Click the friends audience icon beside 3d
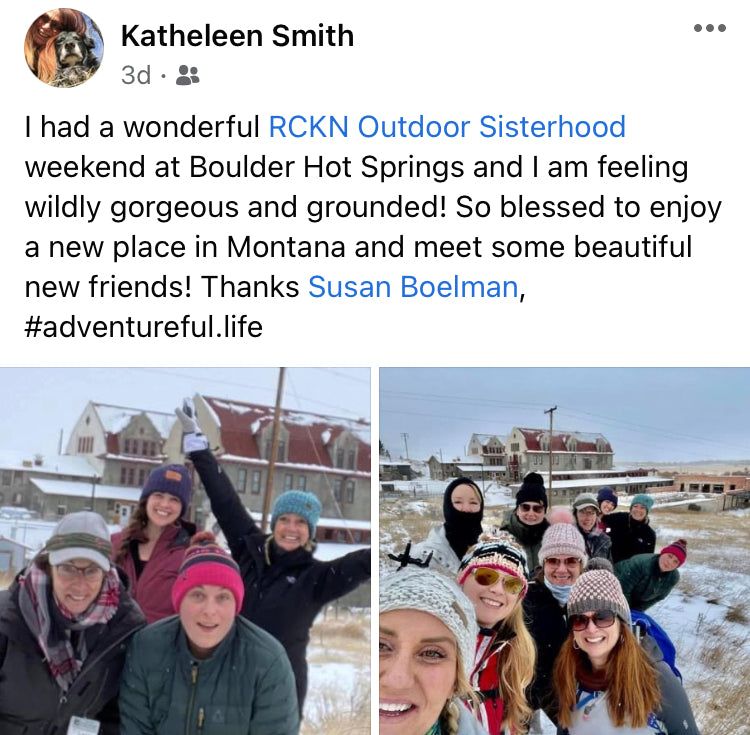The height and width of the screenshot is (735, 750). click(188, 75)
